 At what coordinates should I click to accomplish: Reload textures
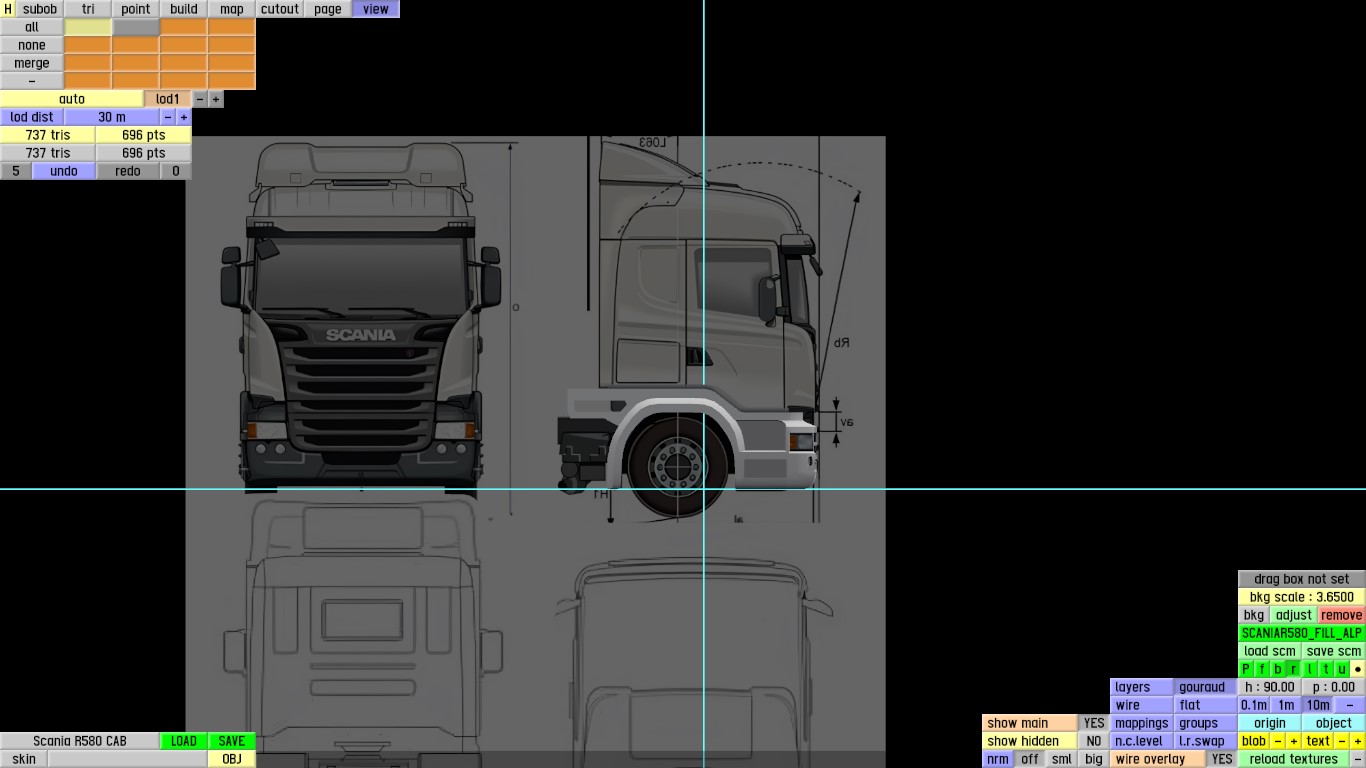[x=1294, y=759]
